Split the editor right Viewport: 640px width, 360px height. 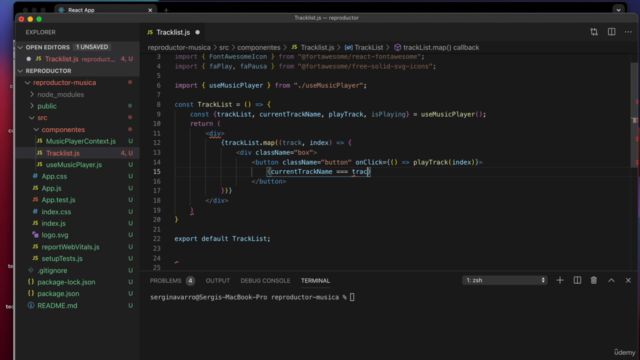point(611,32)
